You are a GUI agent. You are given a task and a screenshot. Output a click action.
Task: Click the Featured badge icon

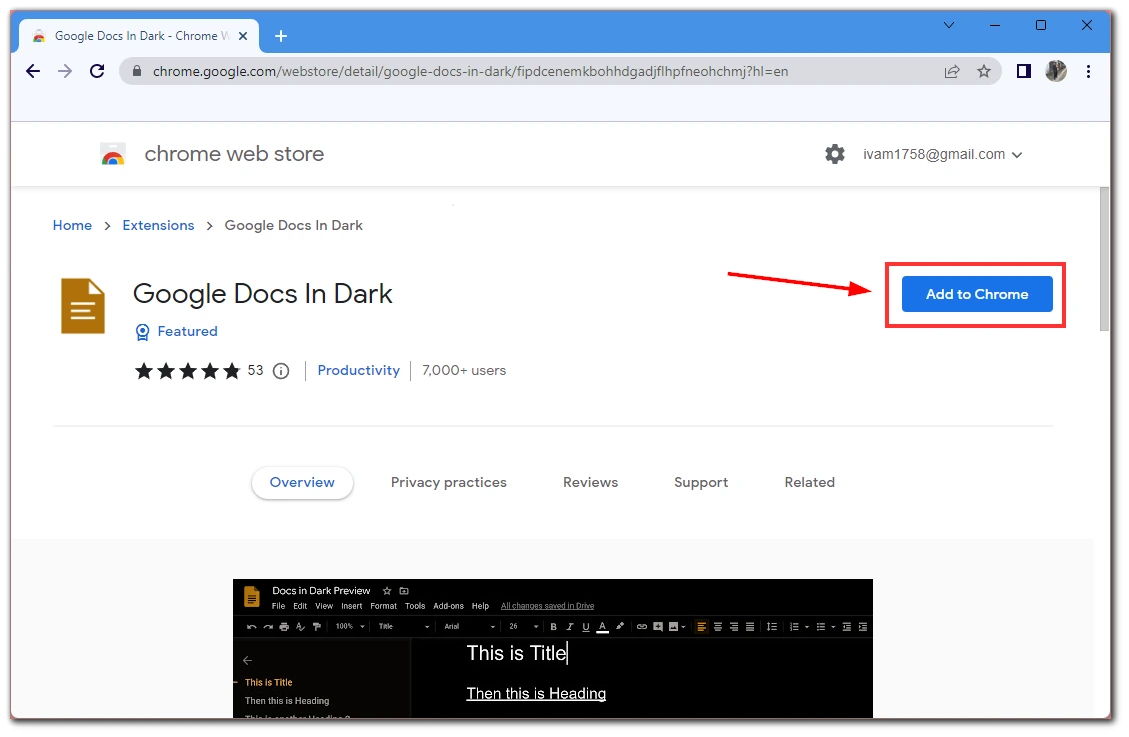coord(143,332)
